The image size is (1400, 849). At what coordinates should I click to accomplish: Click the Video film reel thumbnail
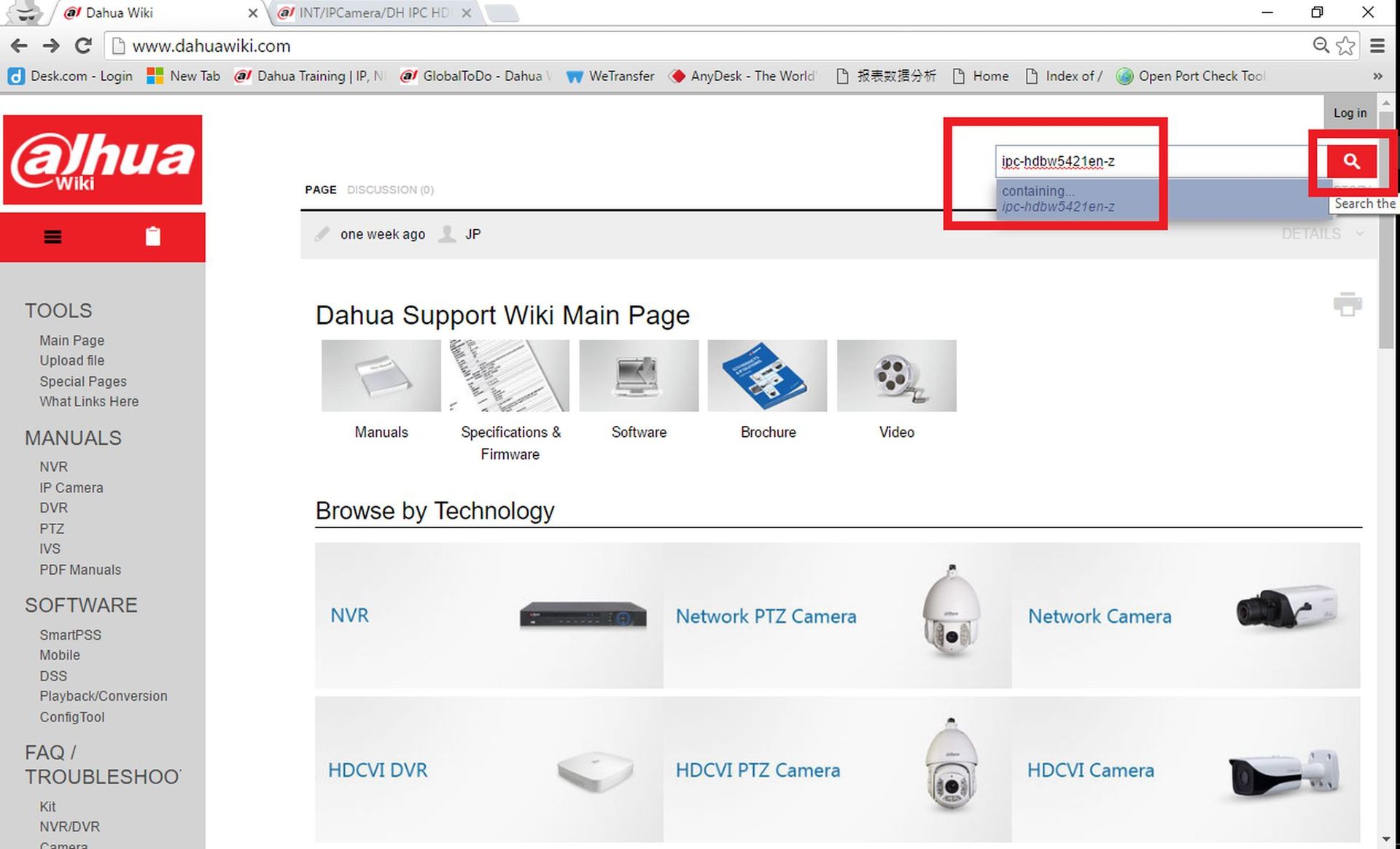[896, 376]
